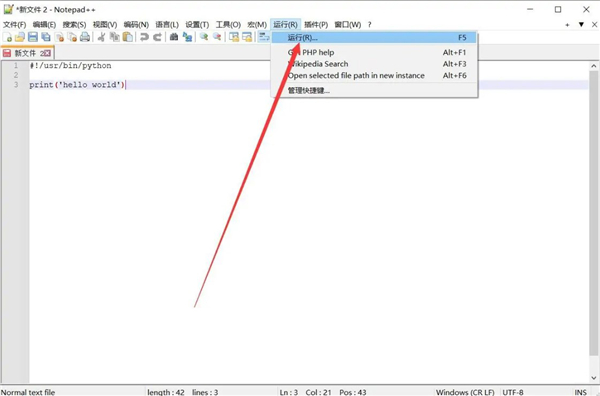Save the document using the floppy icon
The image size is (600, 396).
point(33,37)
